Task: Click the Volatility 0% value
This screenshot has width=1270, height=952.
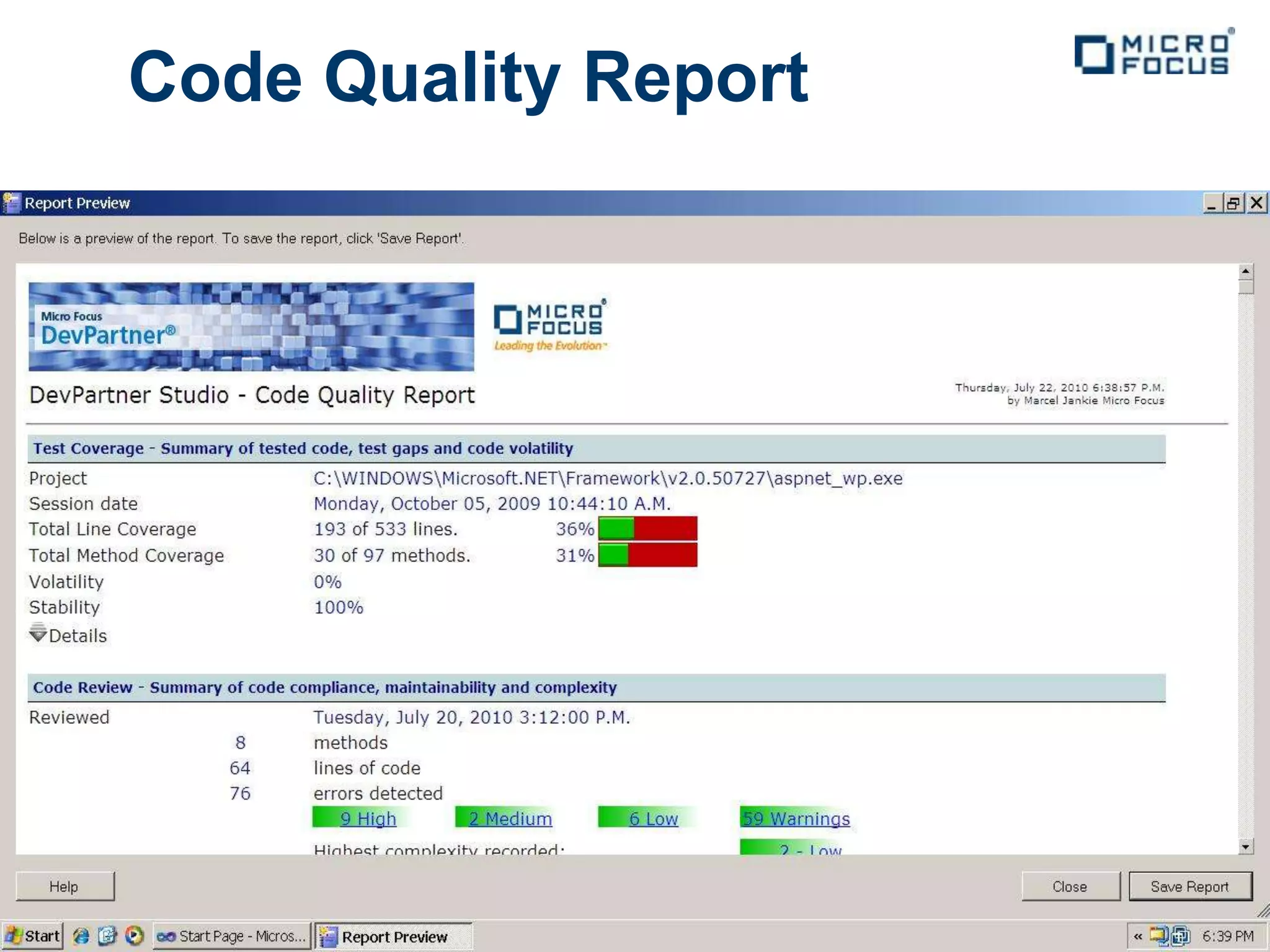Action: [x=327, y=581]
